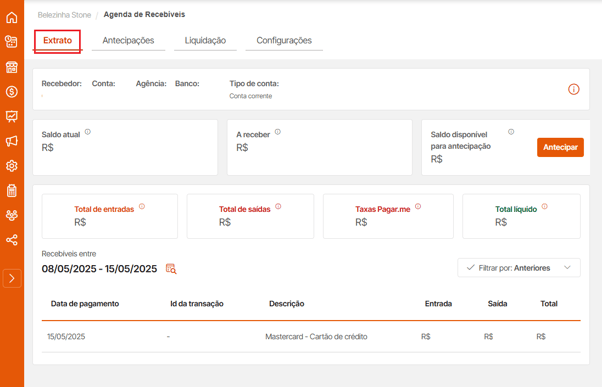Open the home icon in sidebar
Screen dimensions: 602x387
pyautogui.click(x=12, y=17)
